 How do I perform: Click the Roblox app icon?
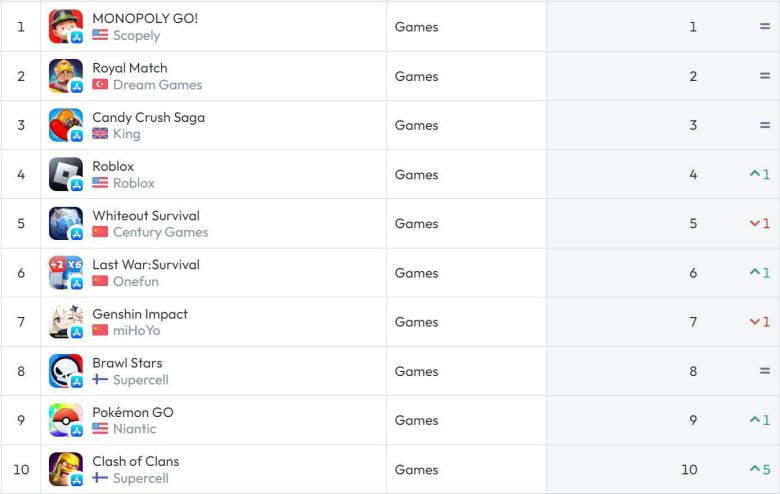pos(65,174)
